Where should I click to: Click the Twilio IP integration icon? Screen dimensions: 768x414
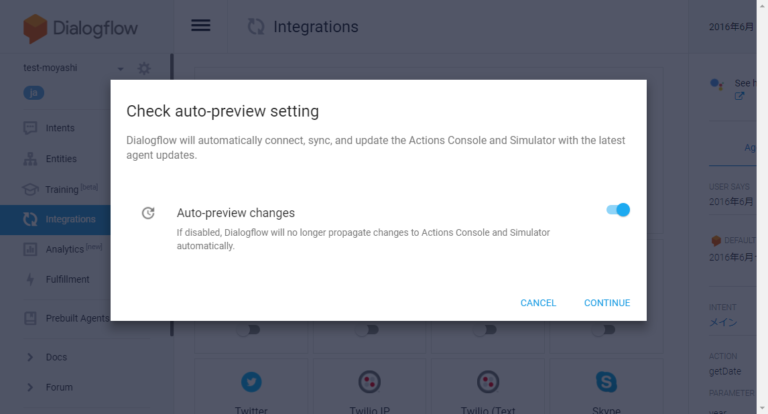370,382
